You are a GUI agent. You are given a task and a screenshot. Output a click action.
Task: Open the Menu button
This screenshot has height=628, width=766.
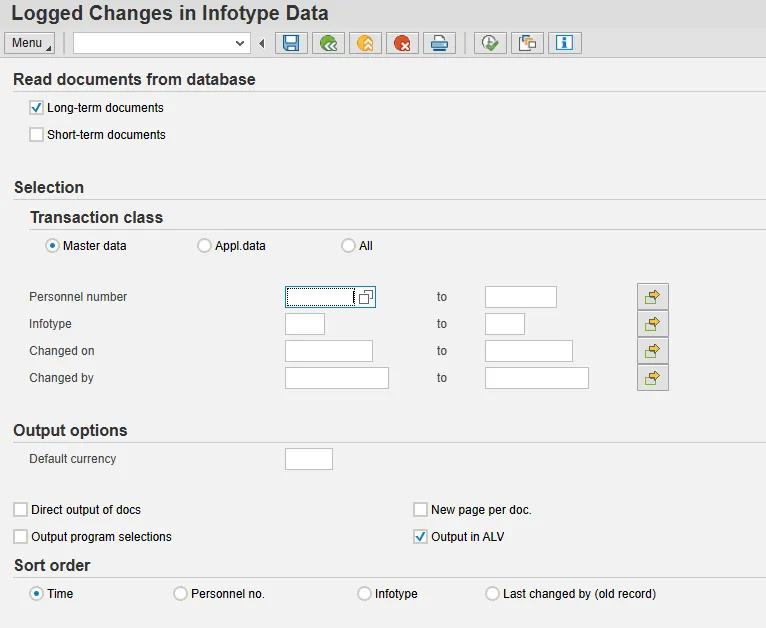coord(29,43)
